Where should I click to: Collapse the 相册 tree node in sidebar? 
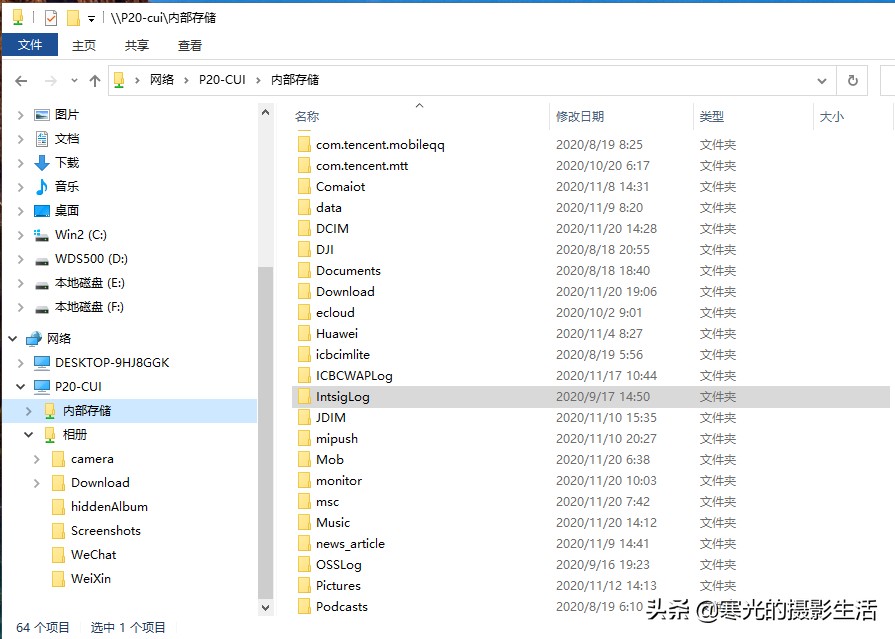[29, 434]
